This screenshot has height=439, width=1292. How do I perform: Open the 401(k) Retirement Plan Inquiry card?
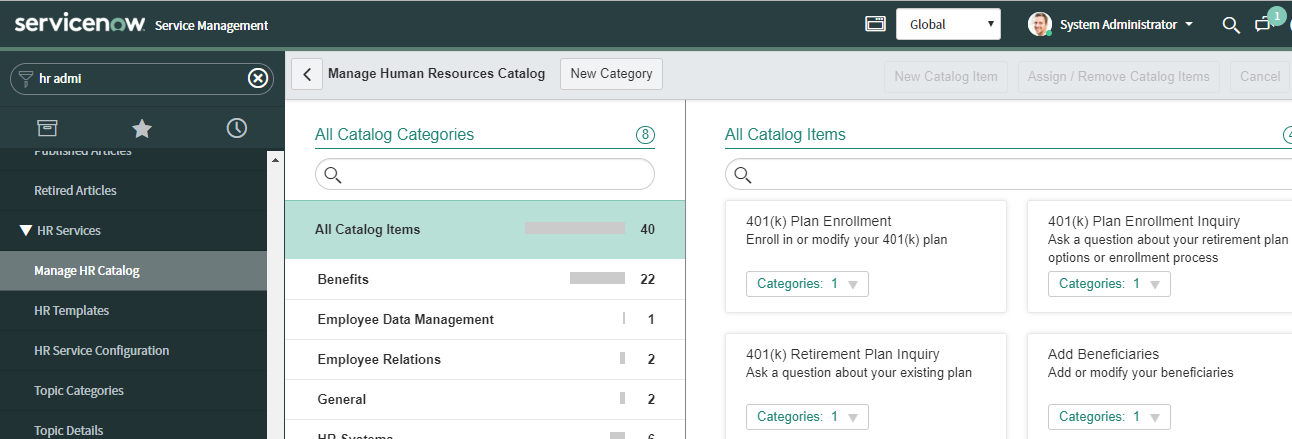(x=866, y=386)
